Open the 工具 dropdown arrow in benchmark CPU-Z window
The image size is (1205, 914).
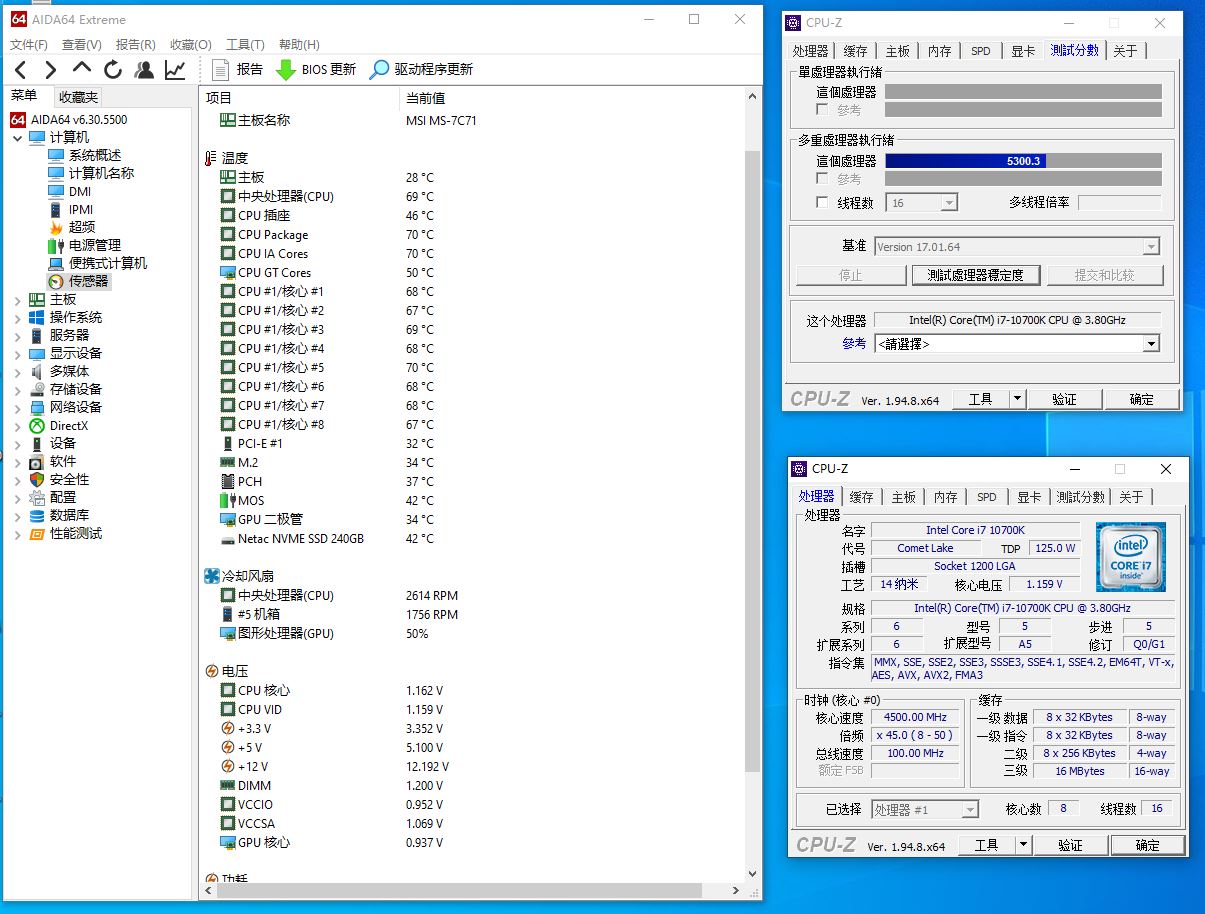[x=1017, y=399]
